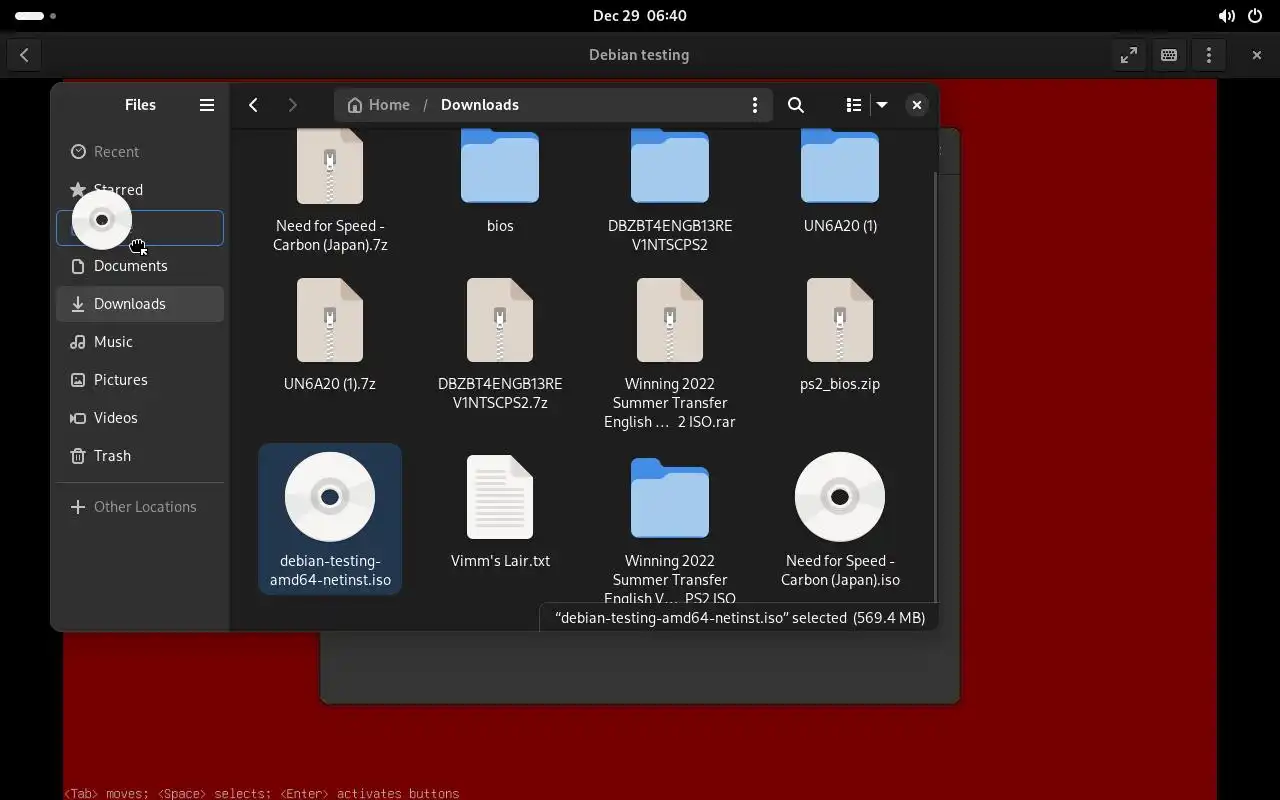Open the Videos sidebar entry
The width and height of the screenshot is (1280, 800).
click(140, 418)
